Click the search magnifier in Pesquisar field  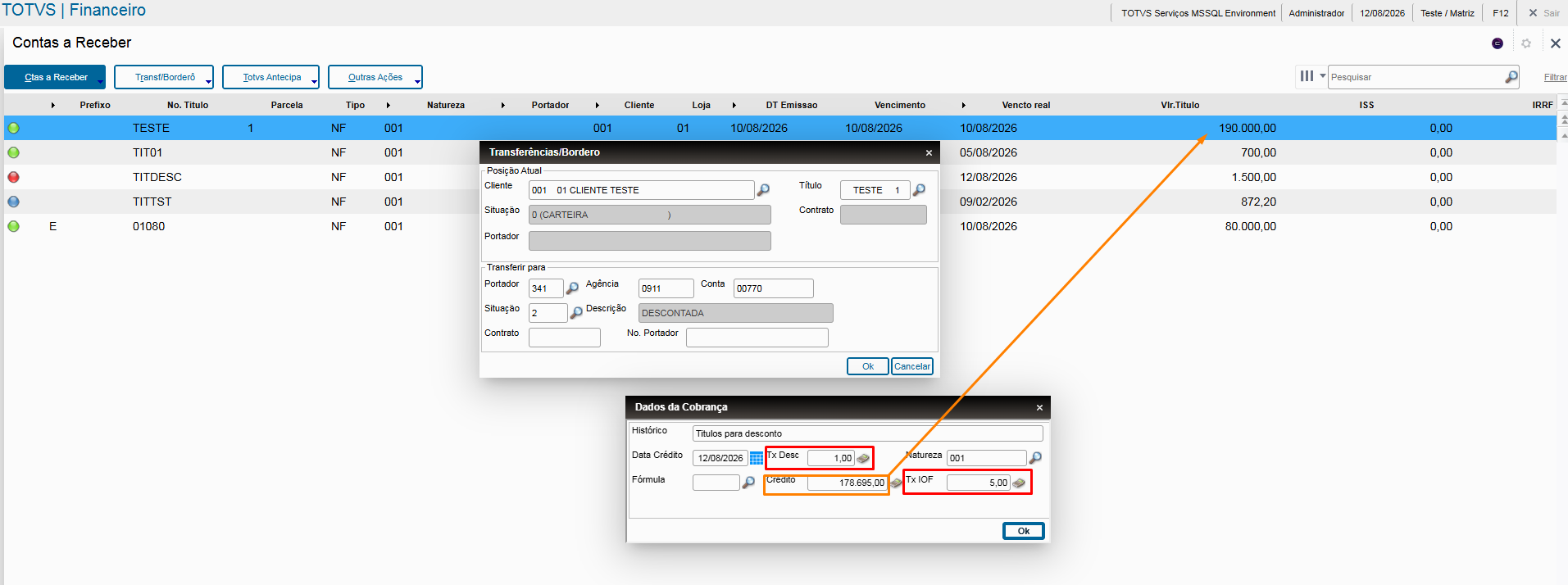[x=1511, y=77]
